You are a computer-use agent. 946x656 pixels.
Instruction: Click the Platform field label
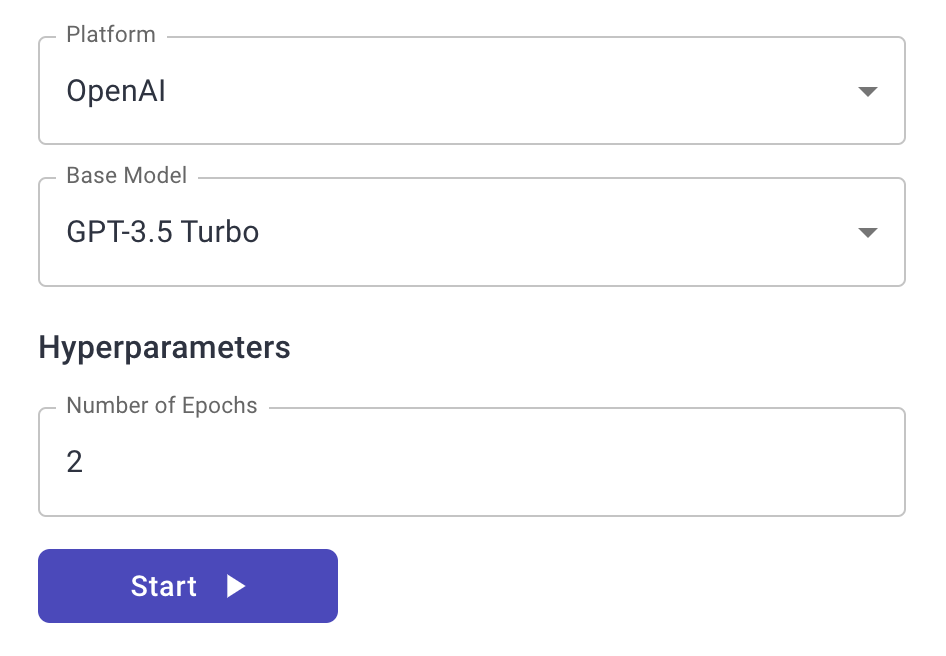click(111, 35)
